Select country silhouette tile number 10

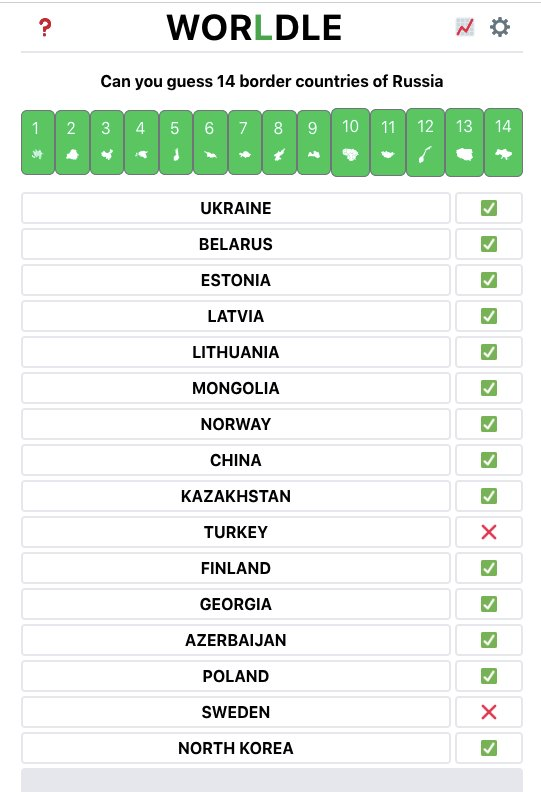pyautogui.click(x=350, y=142)
